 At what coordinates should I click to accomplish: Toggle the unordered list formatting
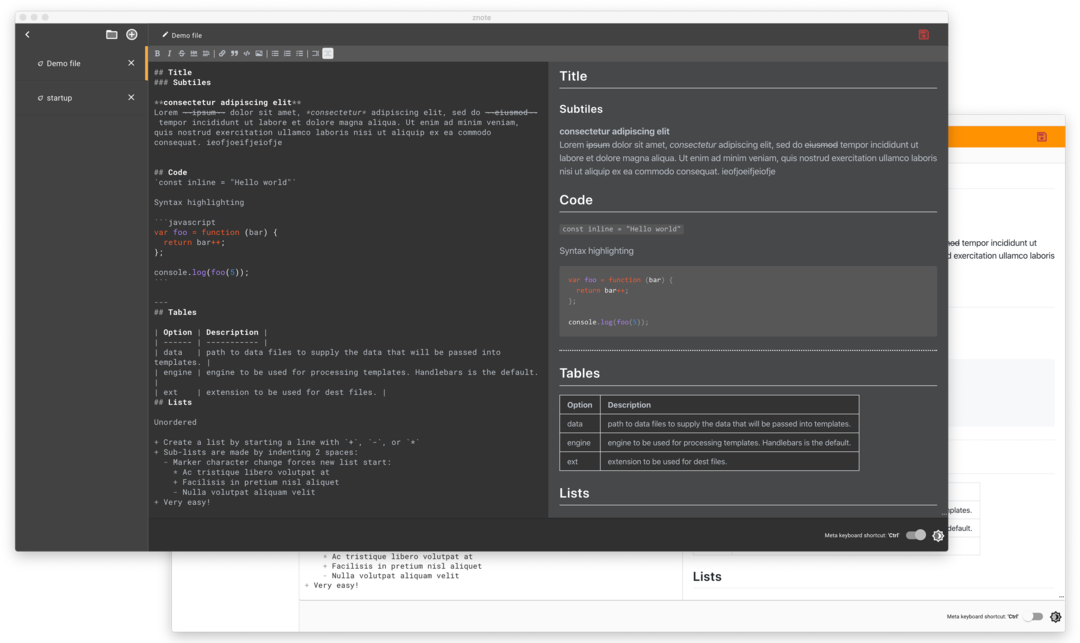point(274,53)
